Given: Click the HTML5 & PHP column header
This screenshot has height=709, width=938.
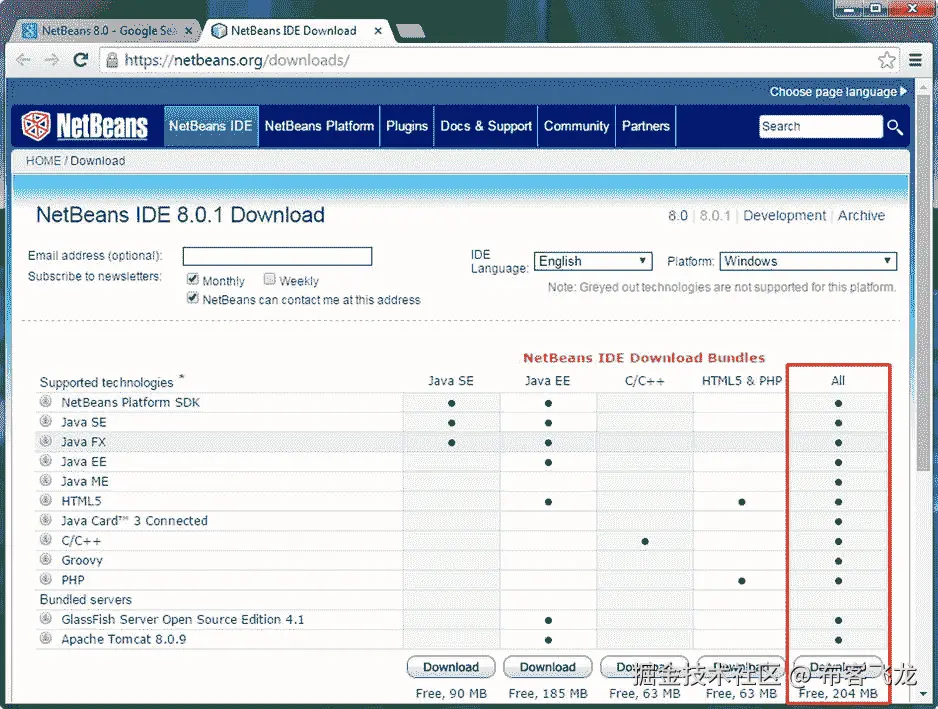Looking at the screenshot, I should click(x=742, y=381).
